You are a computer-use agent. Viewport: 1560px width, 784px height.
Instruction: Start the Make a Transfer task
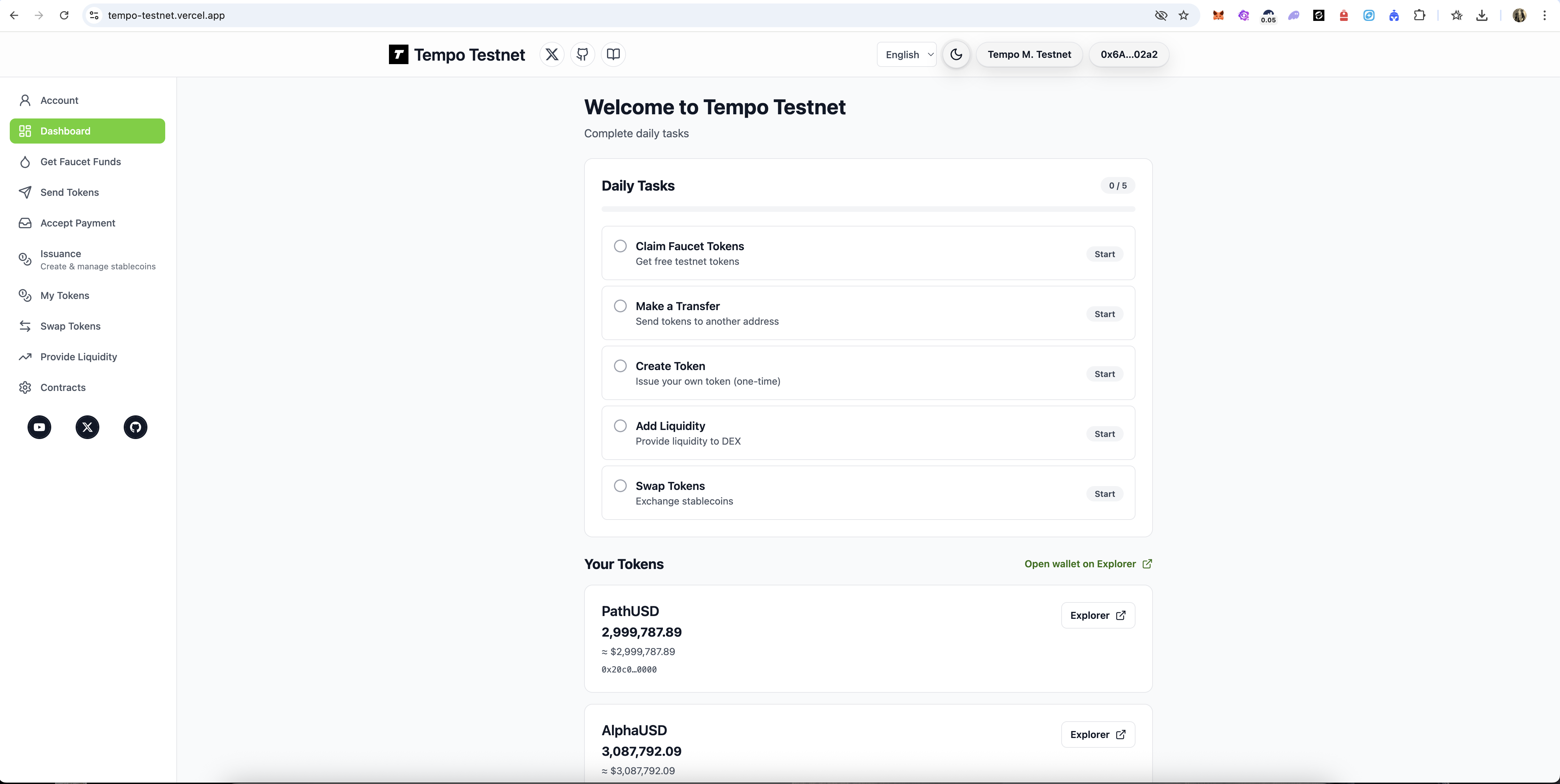[x=1104, y=314]
